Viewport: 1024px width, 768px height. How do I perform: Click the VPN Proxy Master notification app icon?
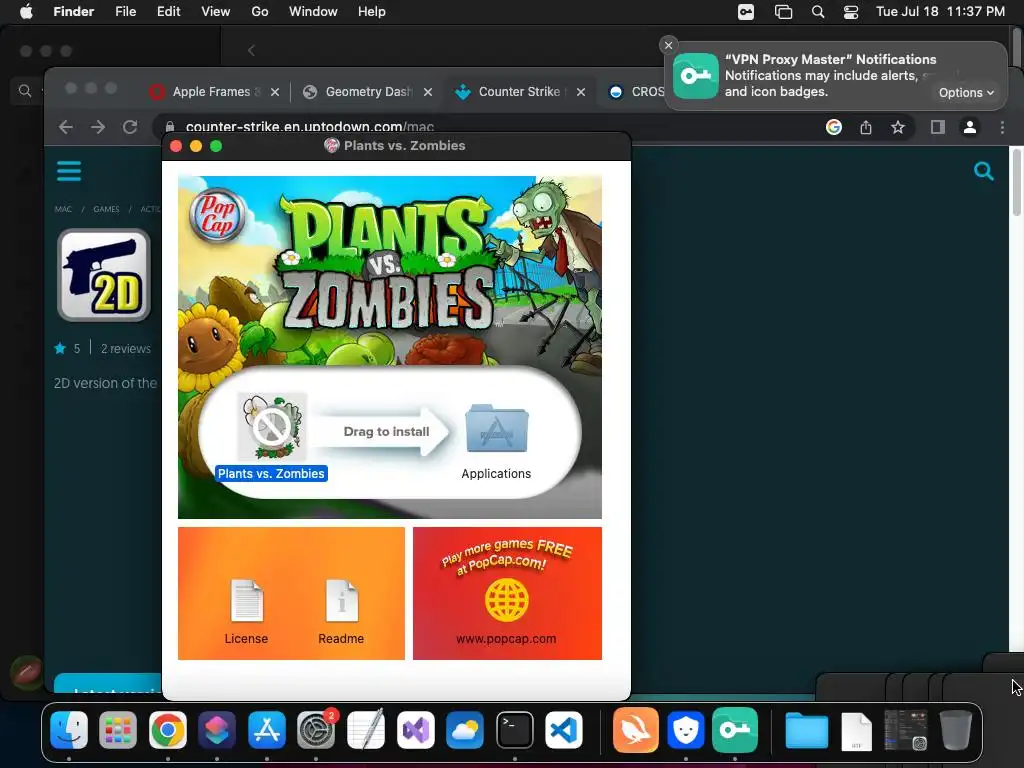tap(696, 76)
